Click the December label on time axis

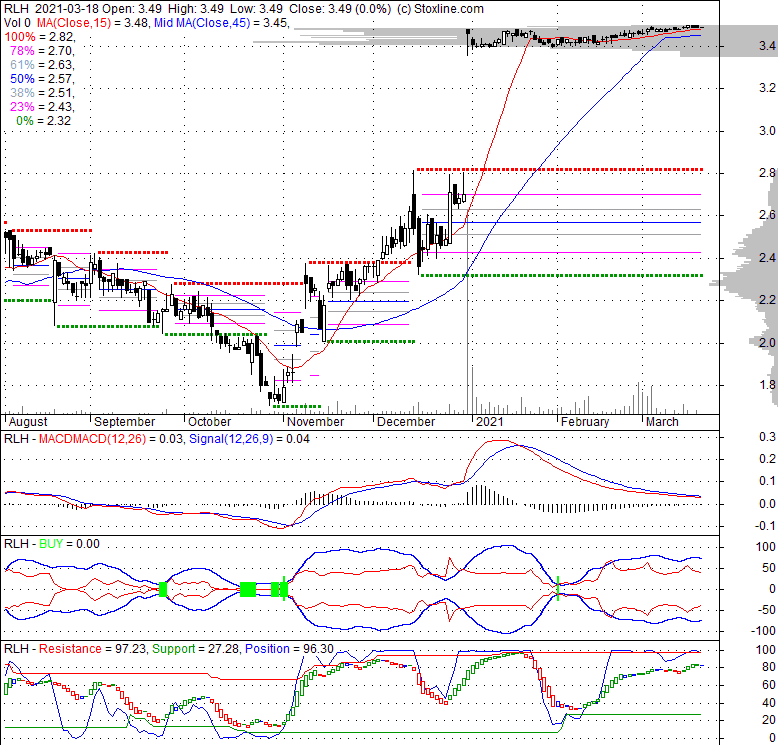[x=406, y=422]
